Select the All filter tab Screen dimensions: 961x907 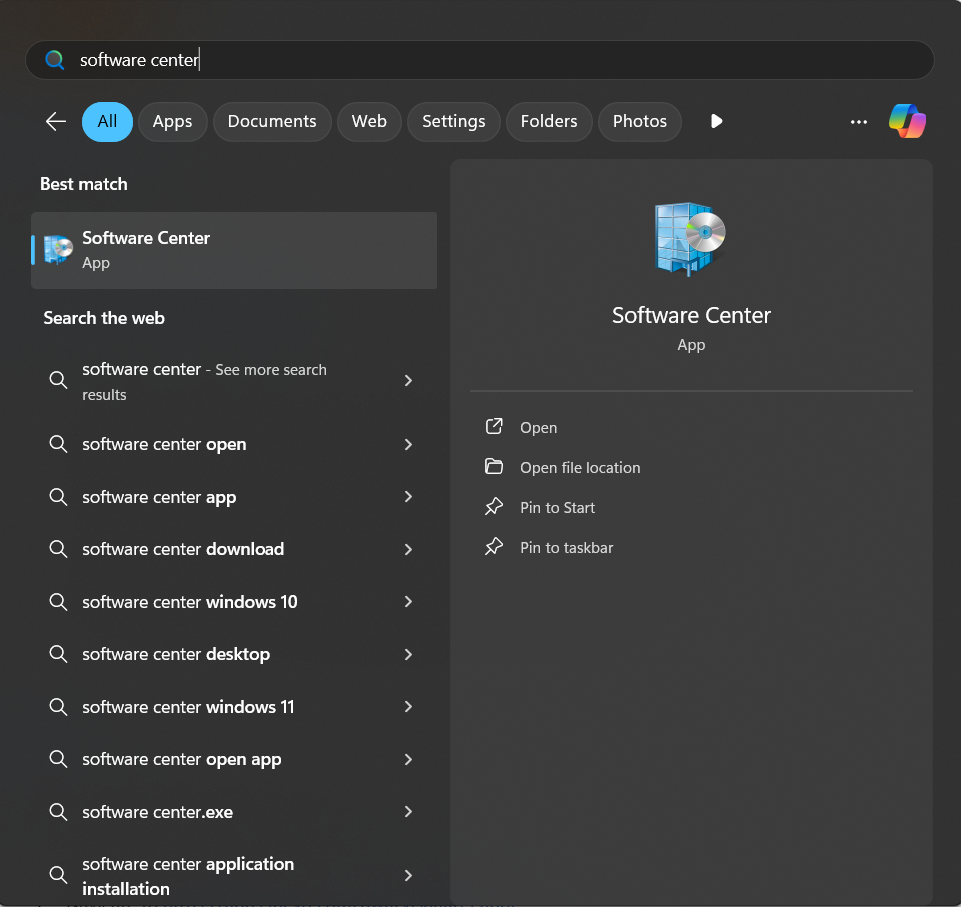tap(107, 121)
